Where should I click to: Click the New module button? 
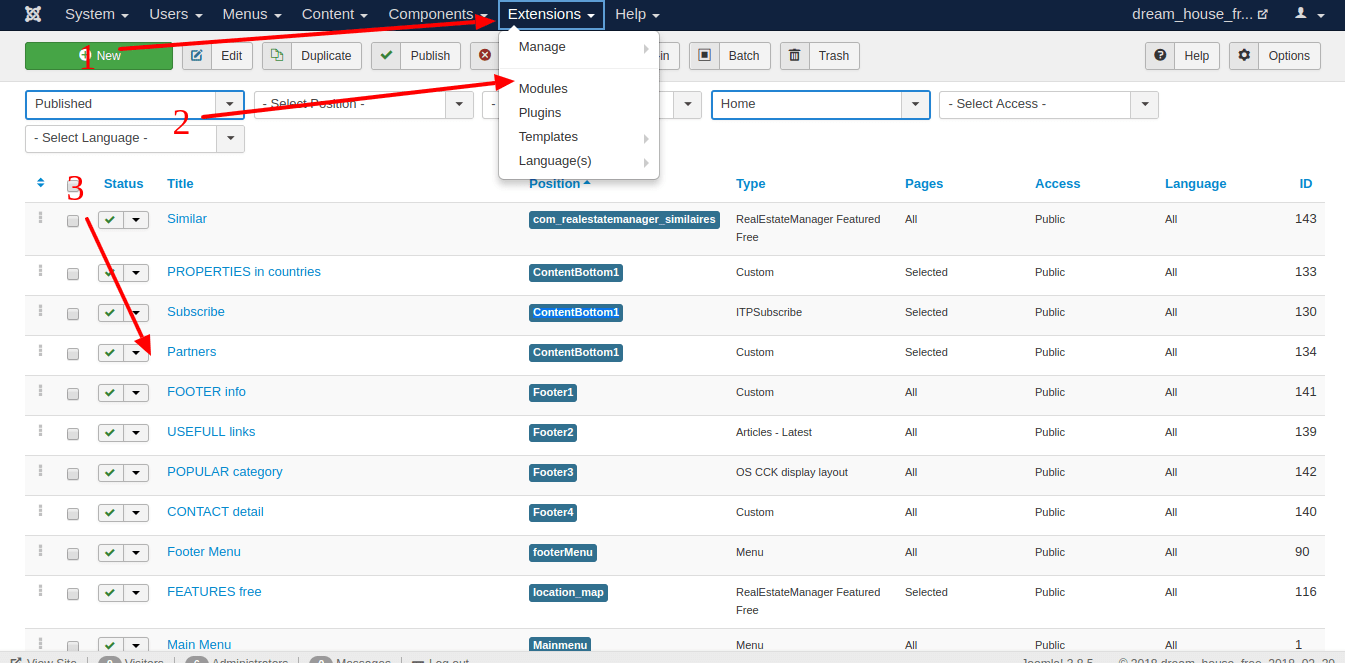[x=99, y=56]
